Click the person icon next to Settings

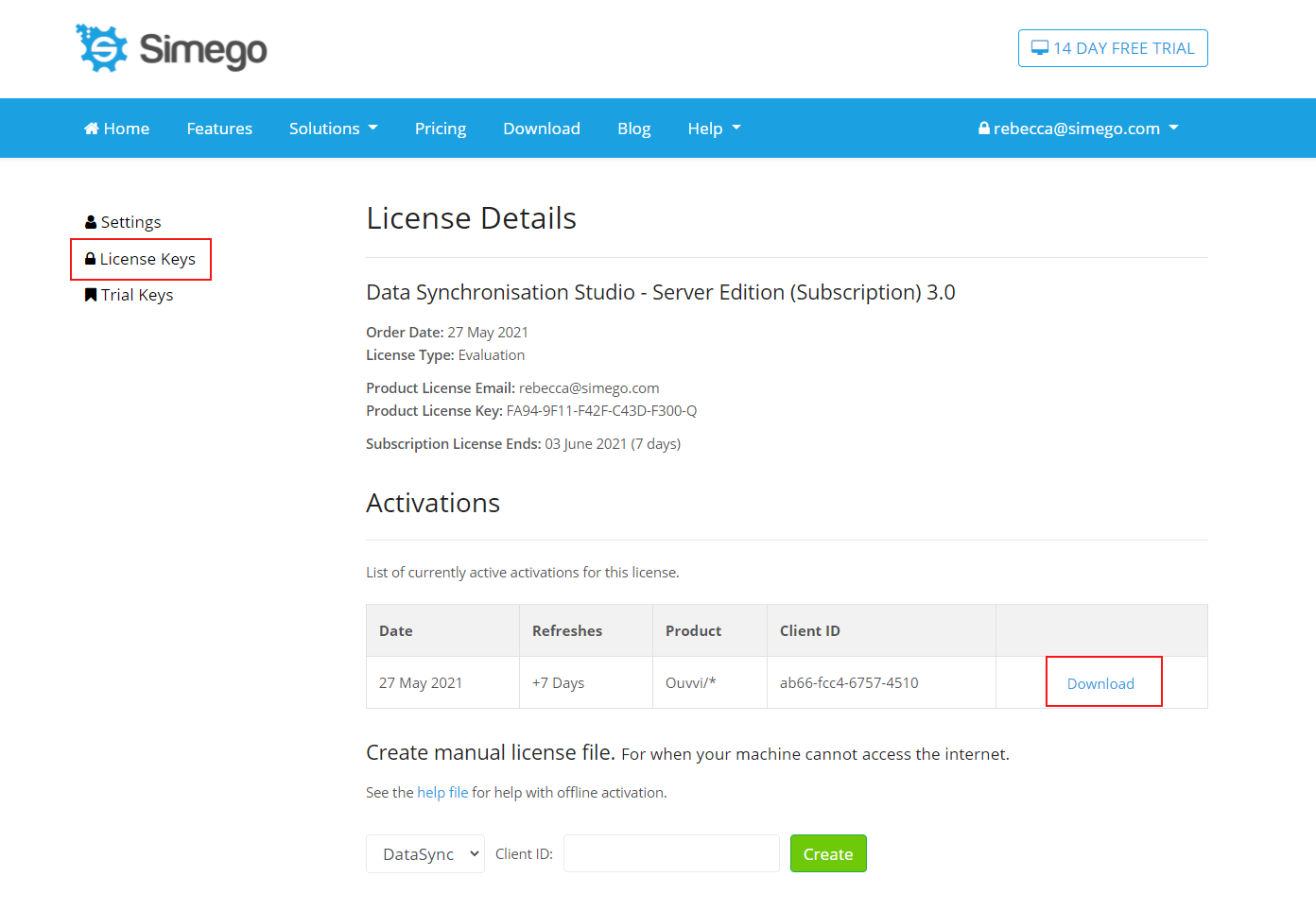click(91, 222)
